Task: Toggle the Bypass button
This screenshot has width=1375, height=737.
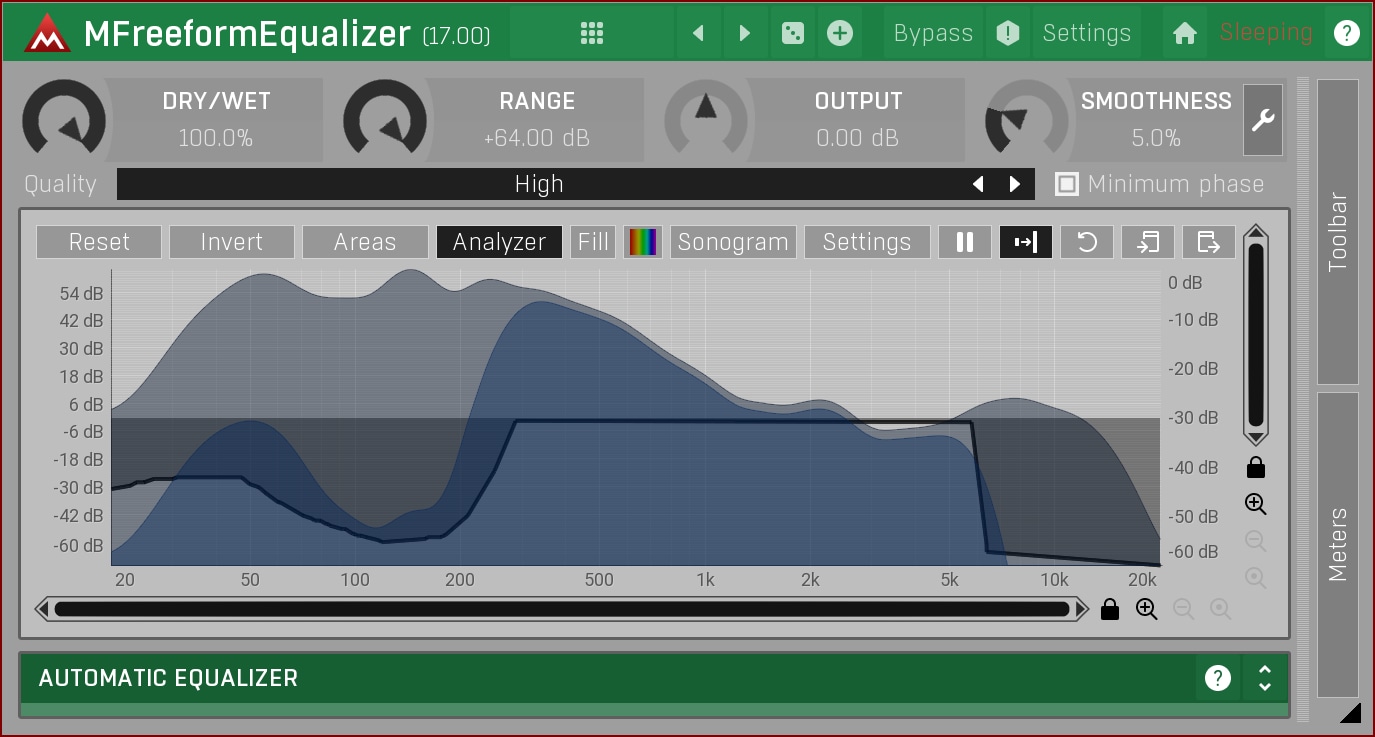Action: tap(933, 33)
